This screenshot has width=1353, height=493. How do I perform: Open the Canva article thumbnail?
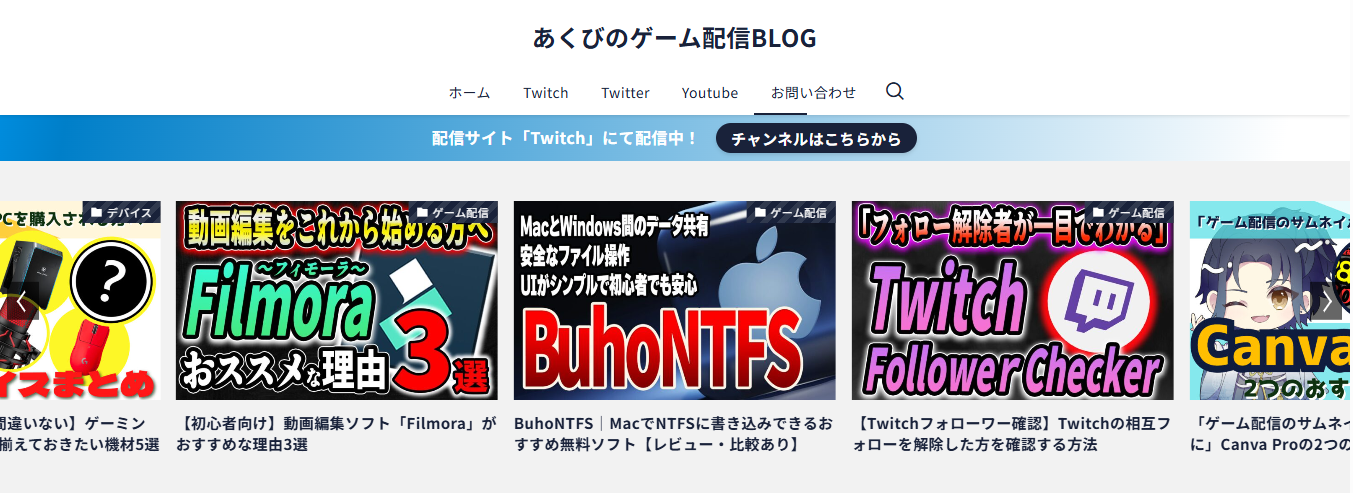click(x=1271, y=301)
